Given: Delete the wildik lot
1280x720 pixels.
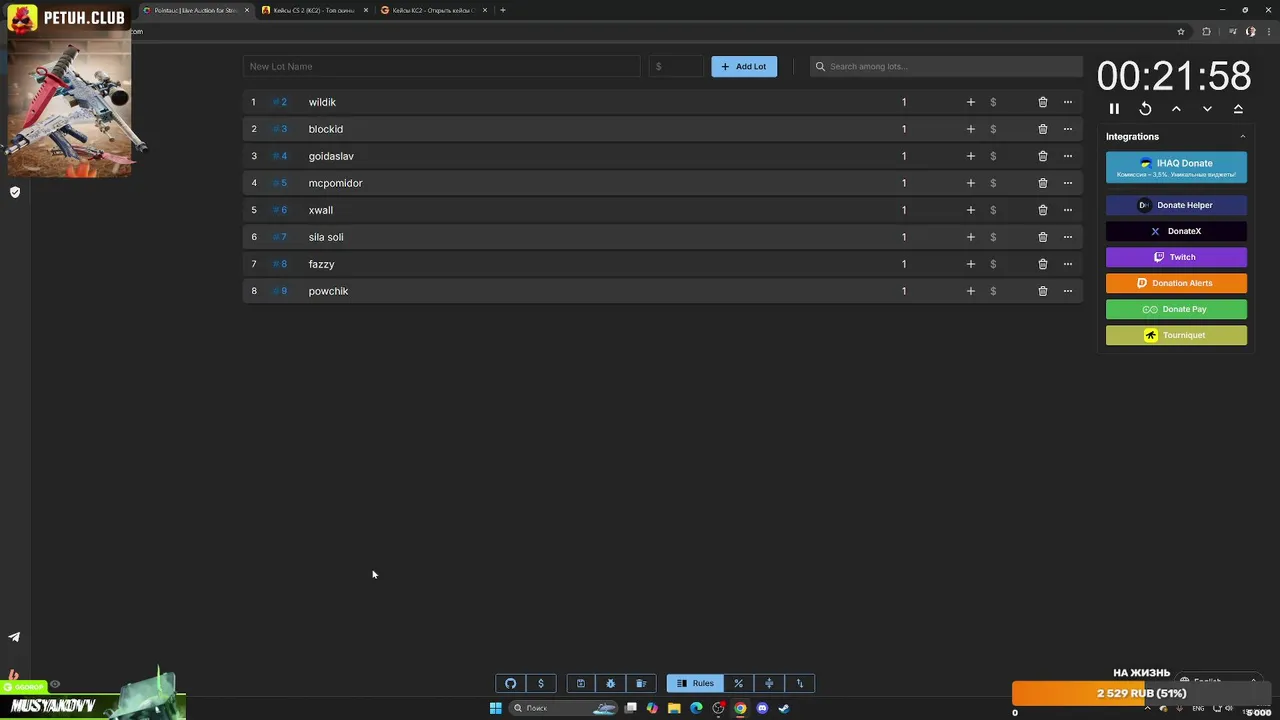Looking at the screenshot, I should click(x=1042, y=102).
